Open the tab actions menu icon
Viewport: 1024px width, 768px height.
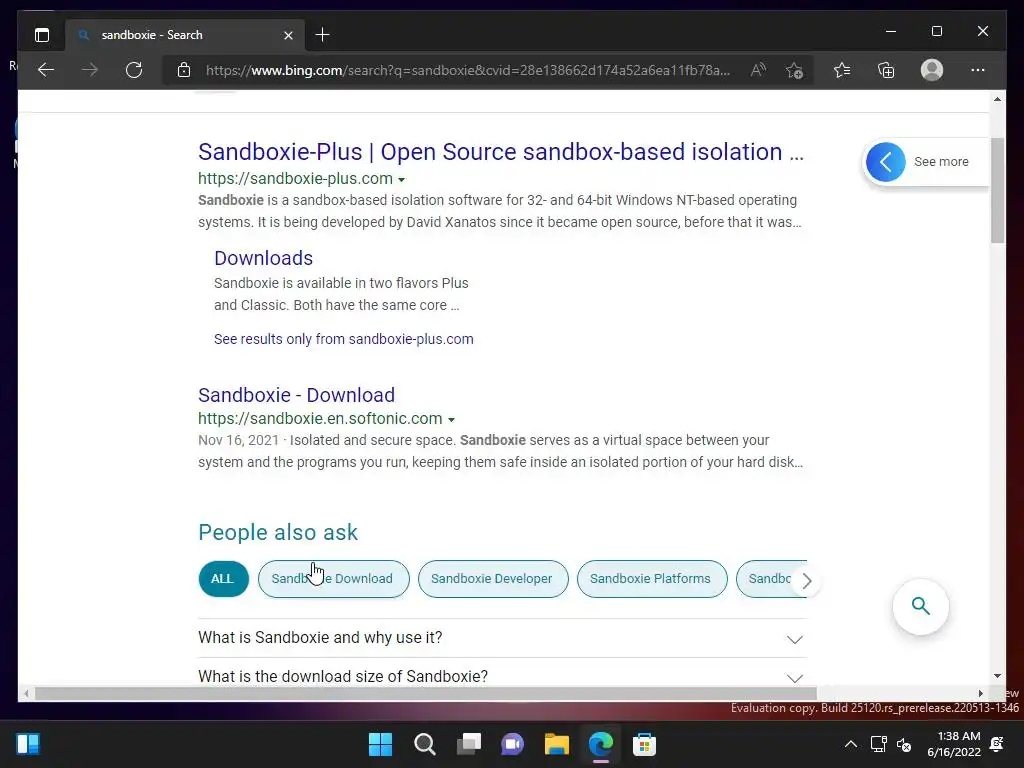pos(42,35)
